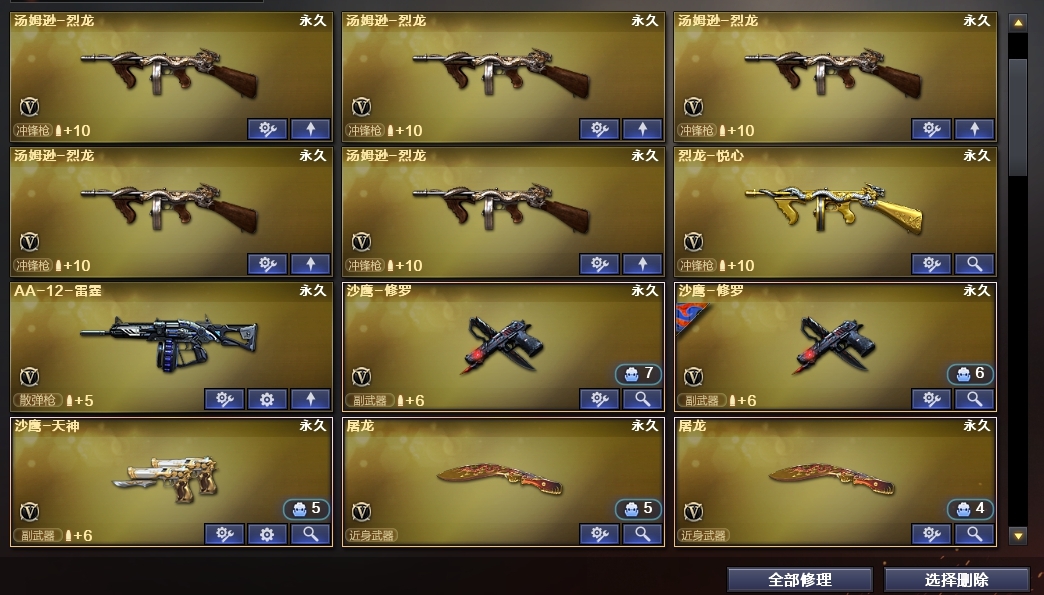The width and height of the screenshot is (1044, 595).
Task: Click the inventory scrollbar thumb
Action: (x=1018, y=118)
